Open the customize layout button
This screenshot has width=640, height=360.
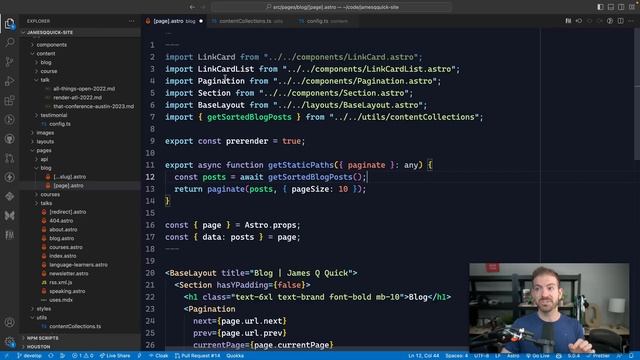point(631,7)
